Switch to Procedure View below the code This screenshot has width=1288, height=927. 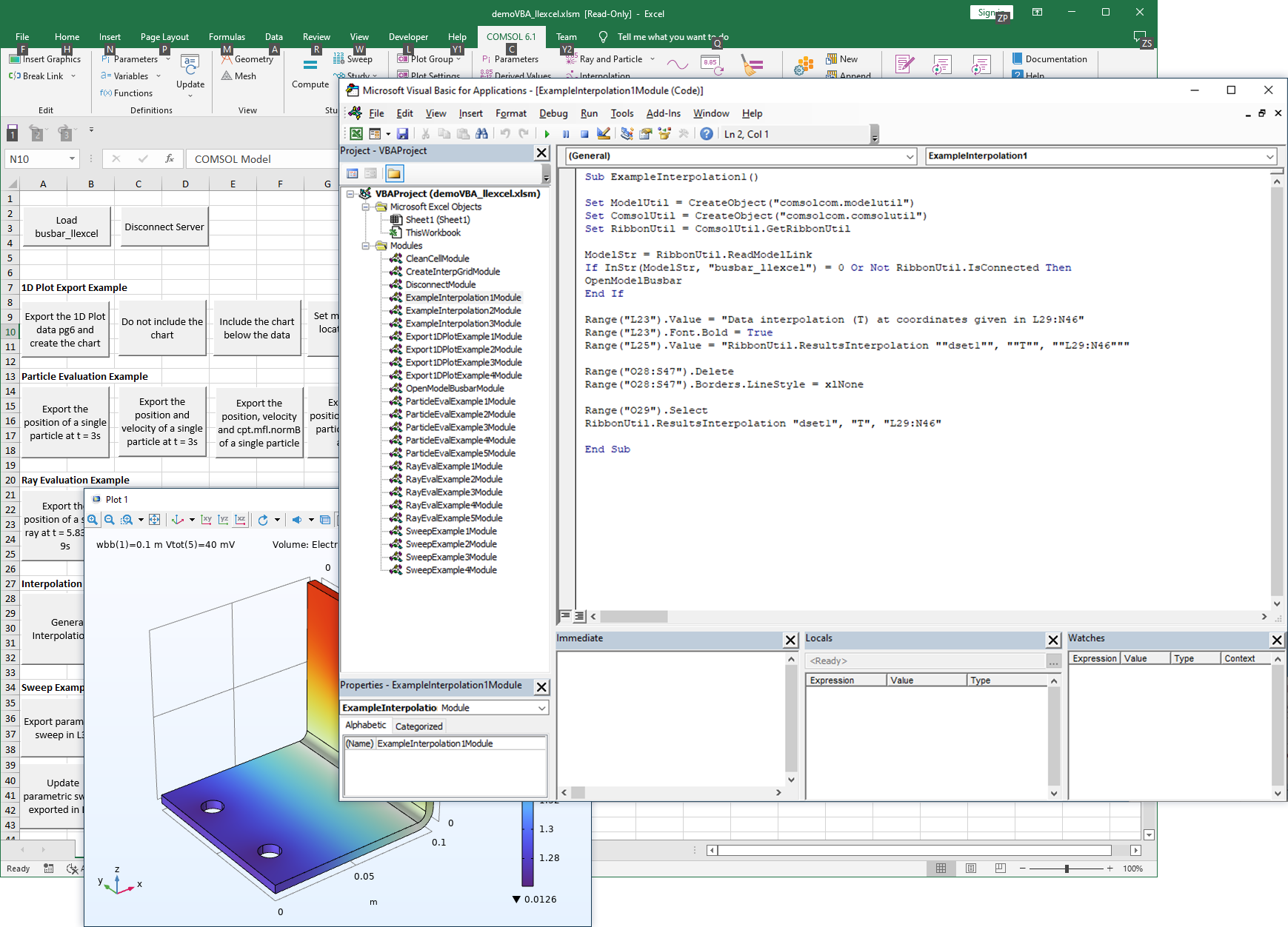[565, 616]
